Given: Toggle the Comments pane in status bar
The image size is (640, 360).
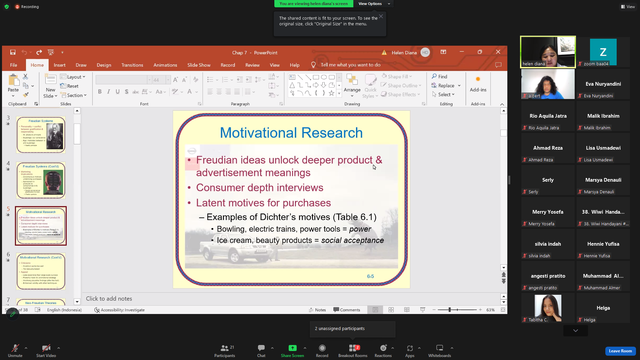Looking at the screenshot, I should (347, 310).
